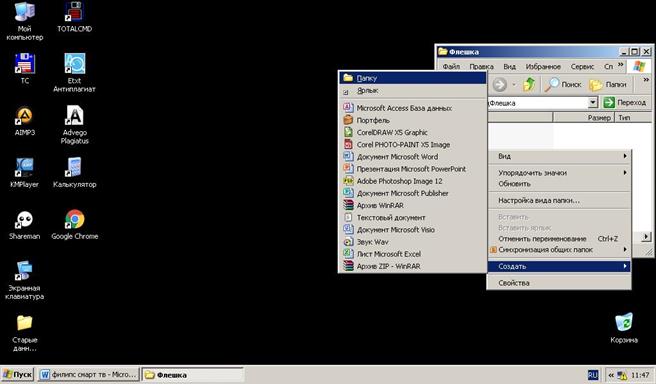656x384 pixels.
Task: Create a Документ Microsoft Visio
Action: [x=412, y=229]
